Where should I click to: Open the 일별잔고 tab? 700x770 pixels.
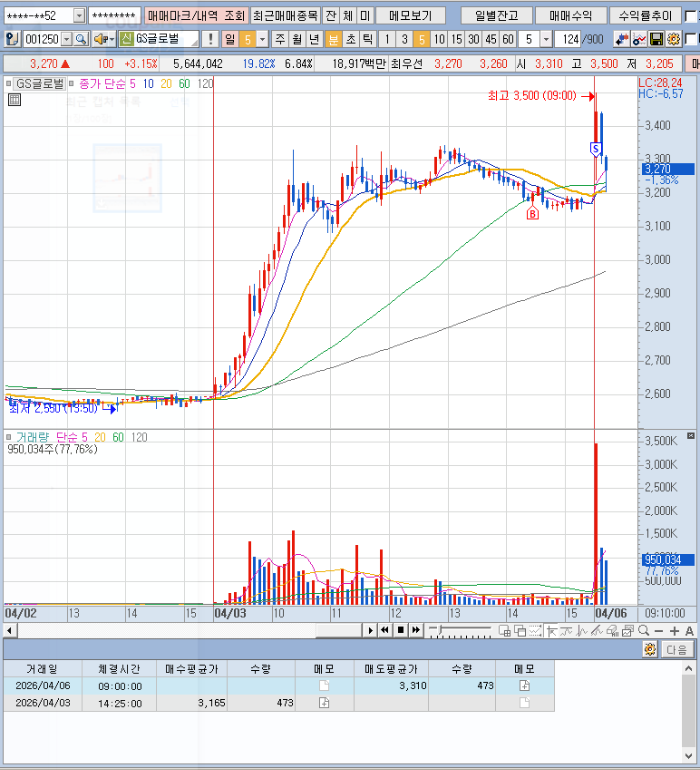pyautogui.click(x=497, y=16)
